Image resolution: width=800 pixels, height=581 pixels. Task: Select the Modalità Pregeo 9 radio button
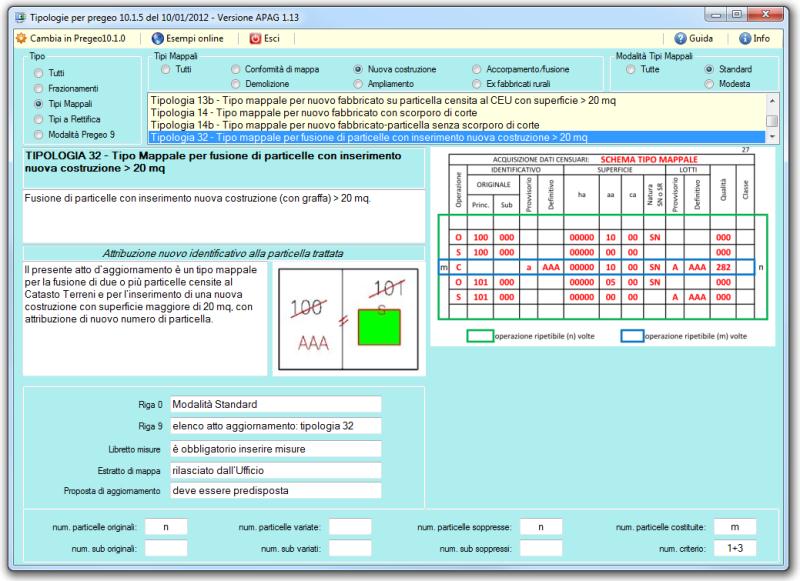(x=38, y=135)
